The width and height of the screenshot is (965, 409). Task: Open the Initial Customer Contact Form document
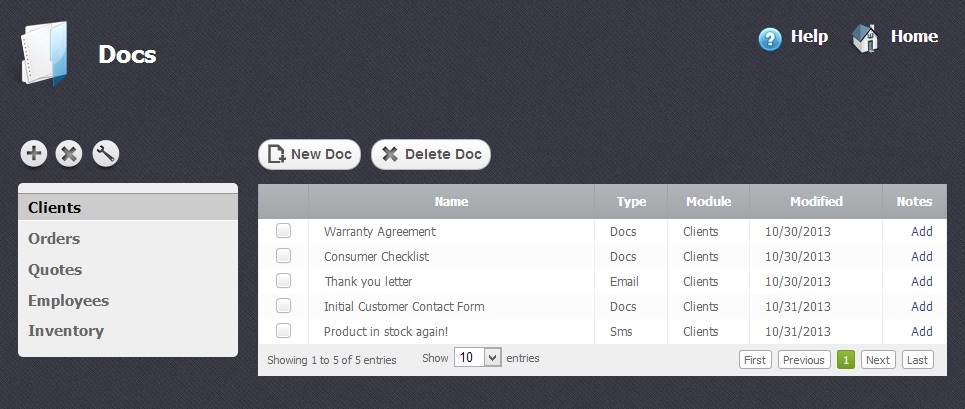[404, 306]
